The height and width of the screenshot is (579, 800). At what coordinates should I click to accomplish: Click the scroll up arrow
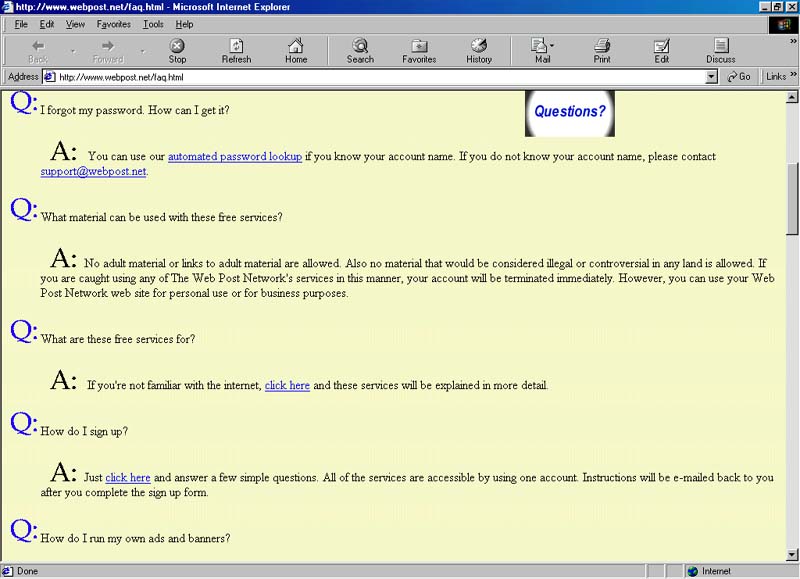pos(792,97)
